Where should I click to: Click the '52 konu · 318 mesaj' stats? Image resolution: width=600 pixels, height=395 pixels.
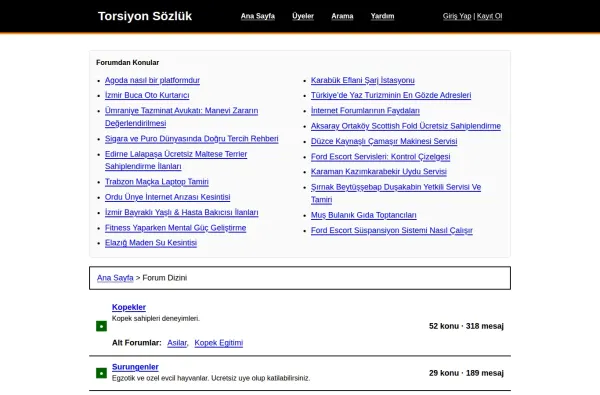(x=466, y=326)
